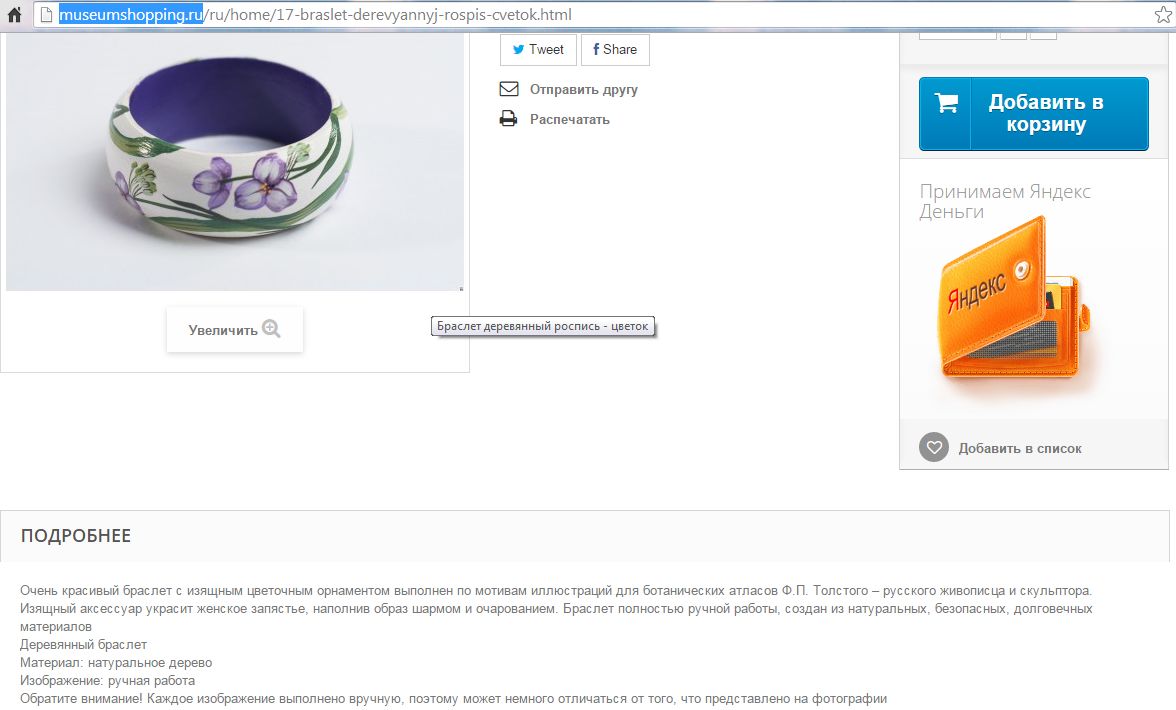This screenshot has width=1176, height=710.
Task: Open the ПОДРОБНЕЕ tab
Action: [x=76, y=536]
